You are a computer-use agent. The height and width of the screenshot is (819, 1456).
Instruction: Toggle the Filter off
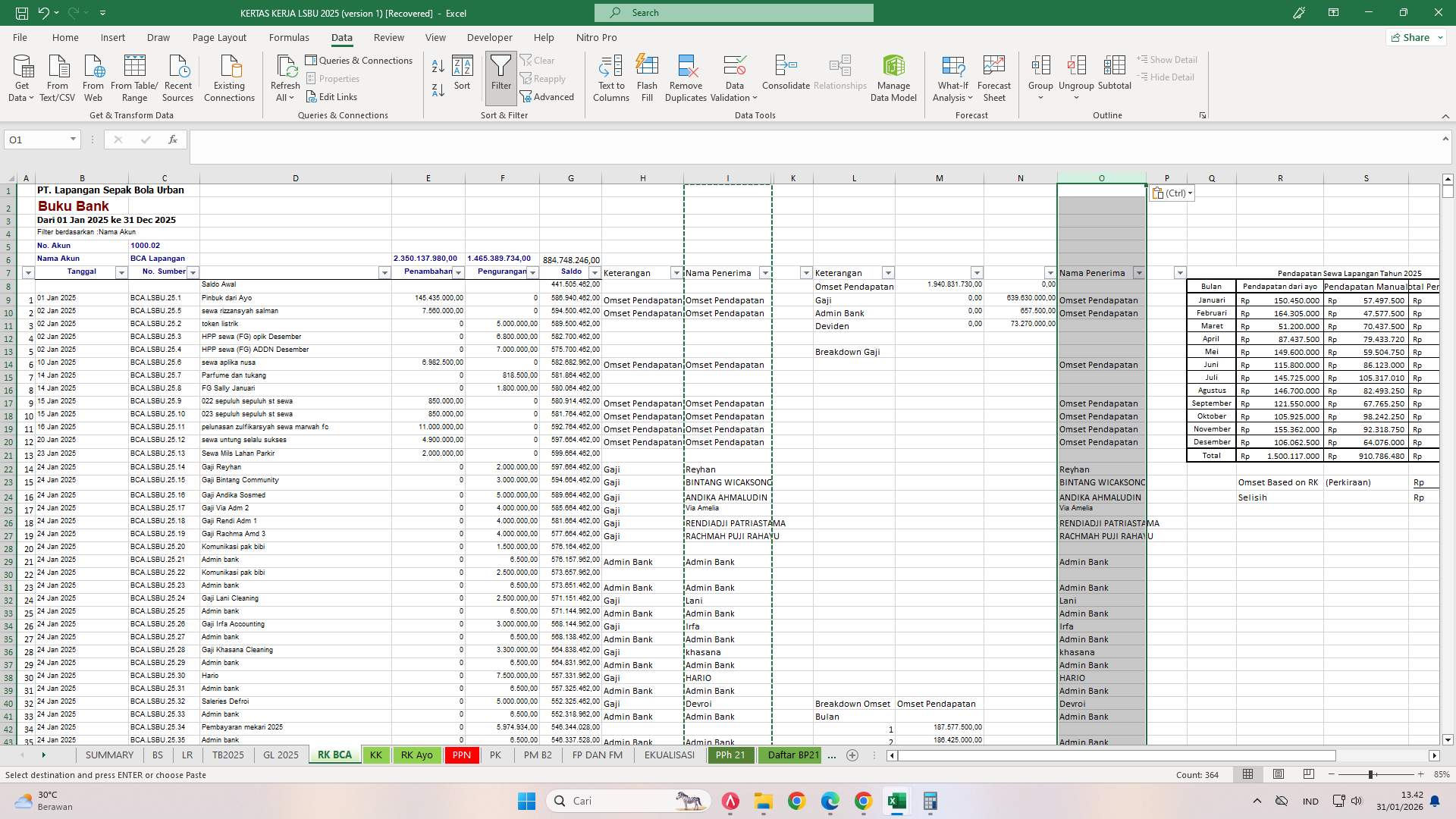[500, 76]
